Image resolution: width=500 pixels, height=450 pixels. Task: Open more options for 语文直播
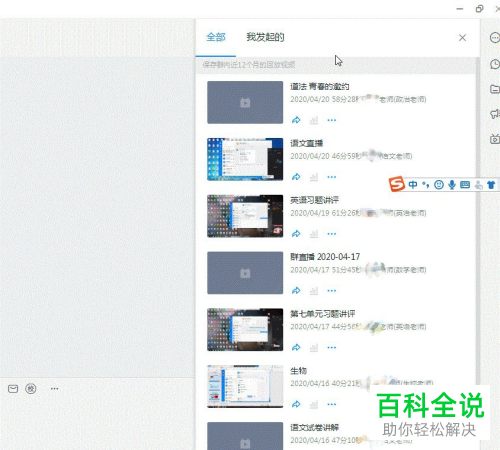coord(332,177)
